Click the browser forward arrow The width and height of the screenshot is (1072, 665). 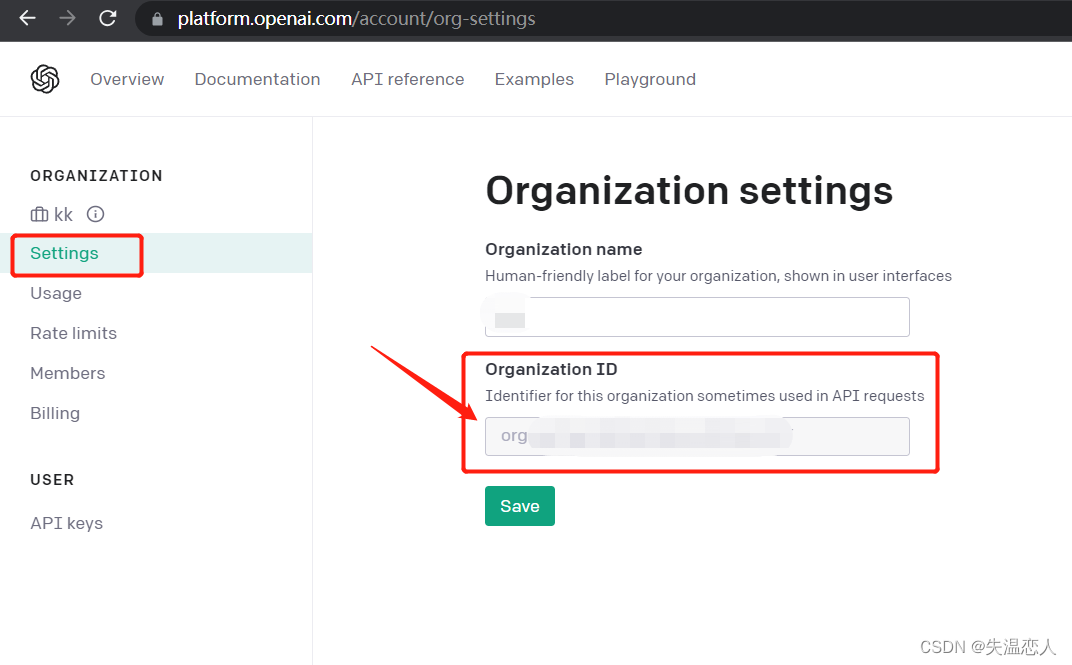click(67, 18)
